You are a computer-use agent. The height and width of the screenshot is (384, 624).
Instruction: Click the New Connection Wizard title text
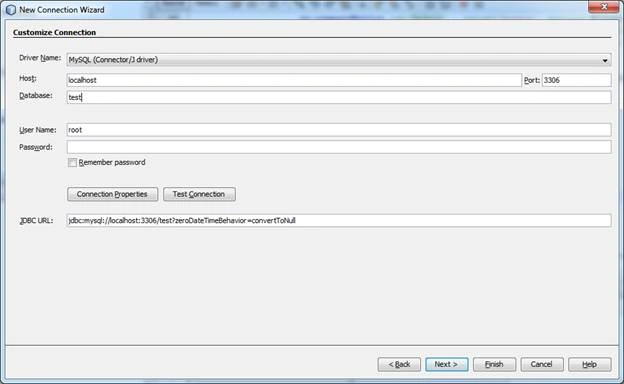[x=62, y=10]
